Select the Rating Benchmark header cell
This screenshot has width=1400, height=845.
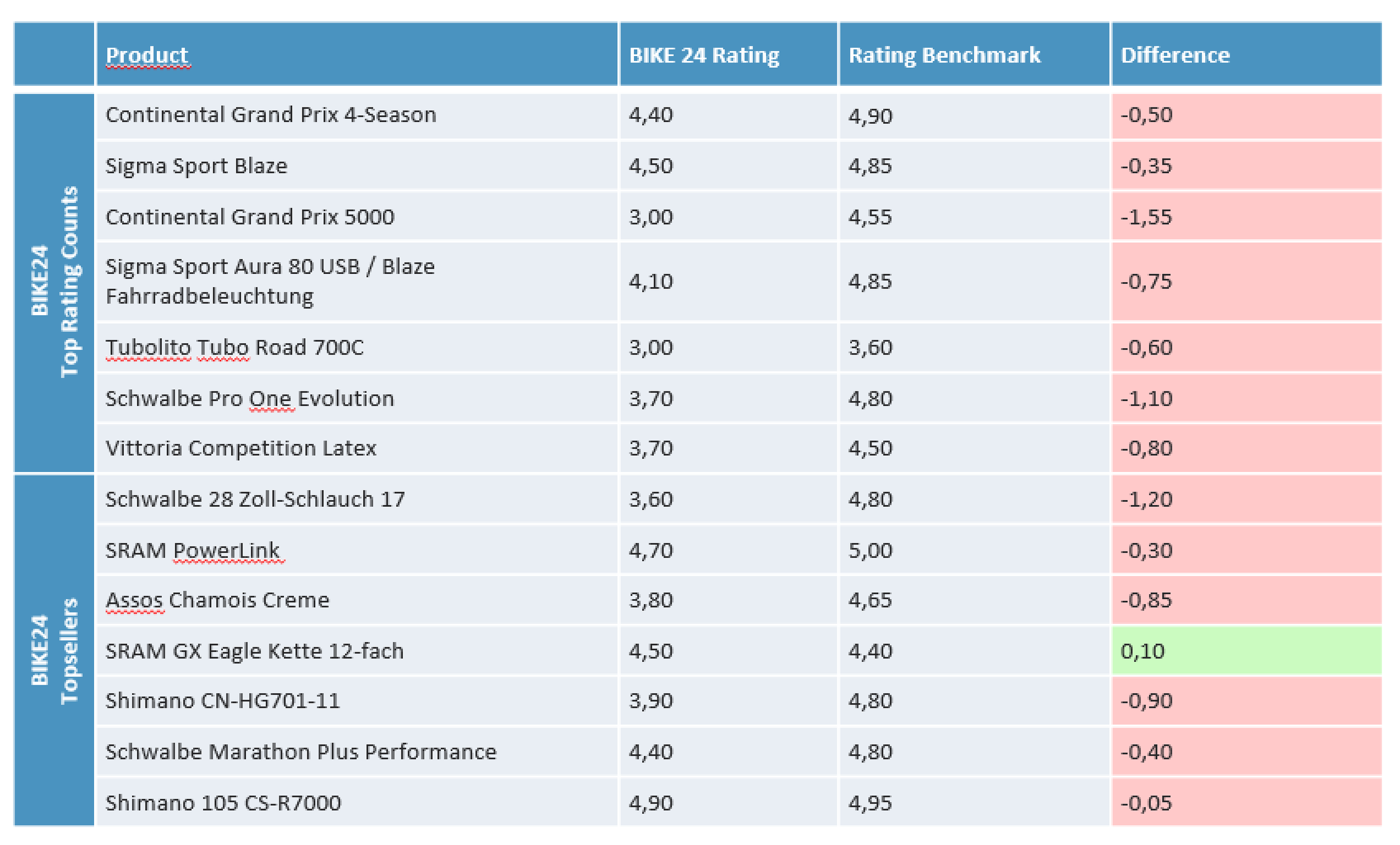tap(944, 55)
